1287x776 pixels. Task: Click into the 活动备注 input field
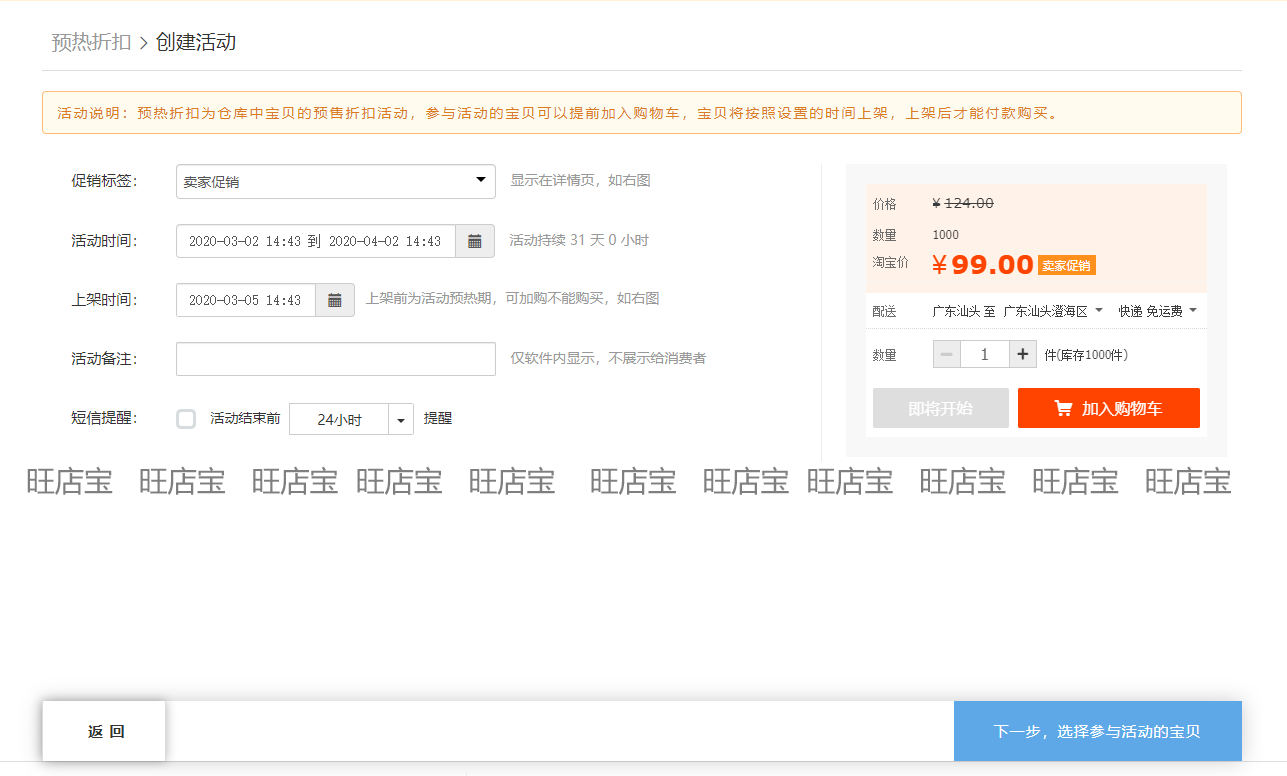(336, 359)
